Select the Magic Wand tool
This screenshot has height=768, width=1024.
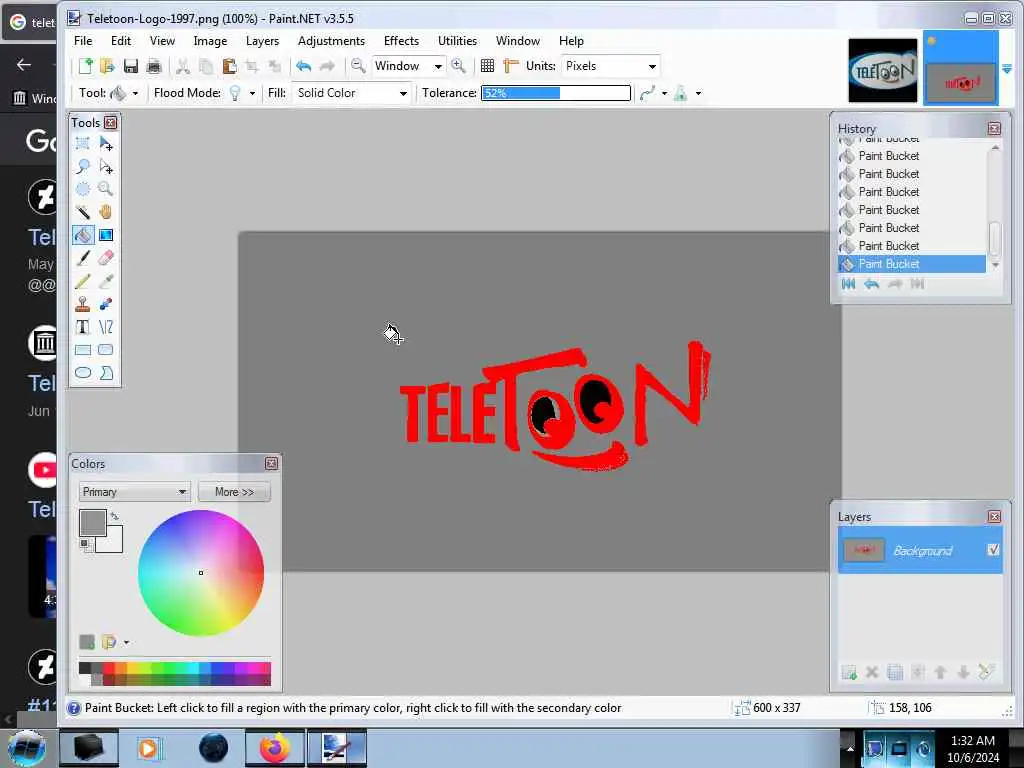click(83, 212)
